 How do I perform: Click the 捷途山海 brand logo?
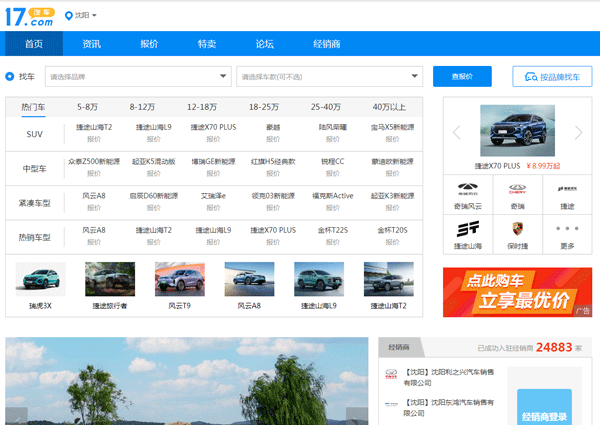(x=468, y=229)
